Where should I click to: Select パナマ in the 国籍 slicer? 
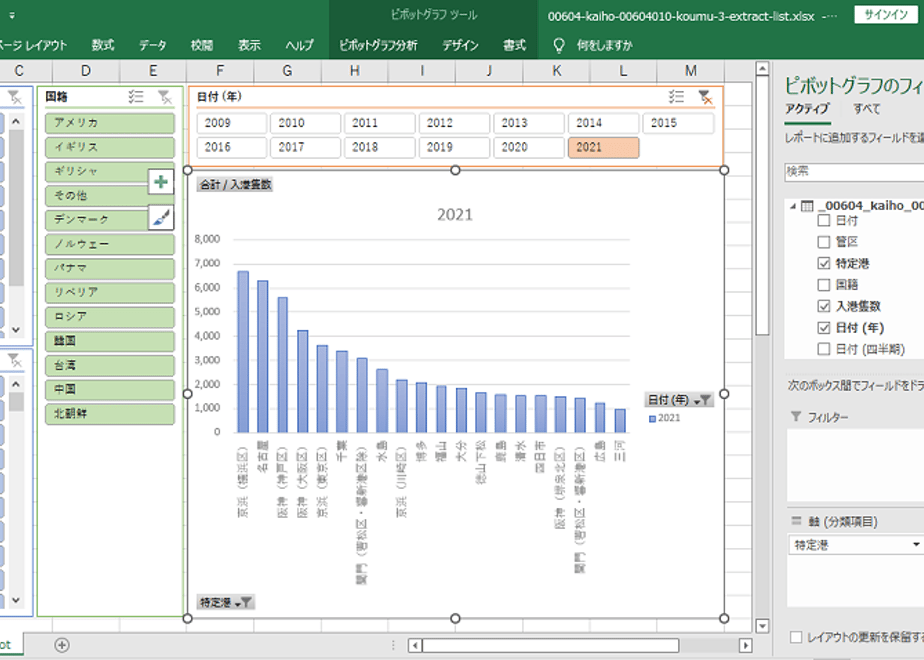(x=110, y=268)
